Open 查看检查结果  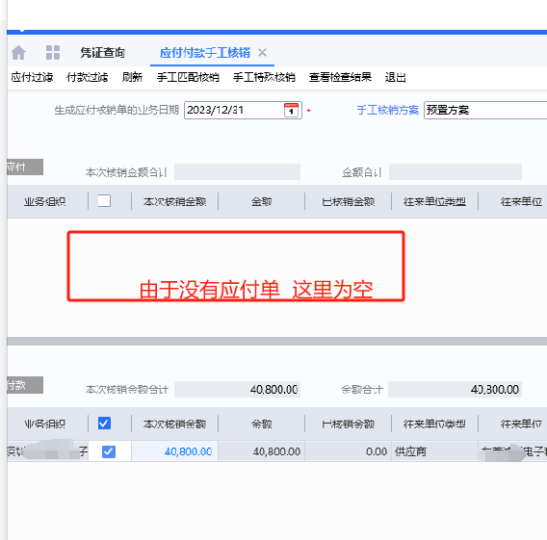click(x=340, y=77)
